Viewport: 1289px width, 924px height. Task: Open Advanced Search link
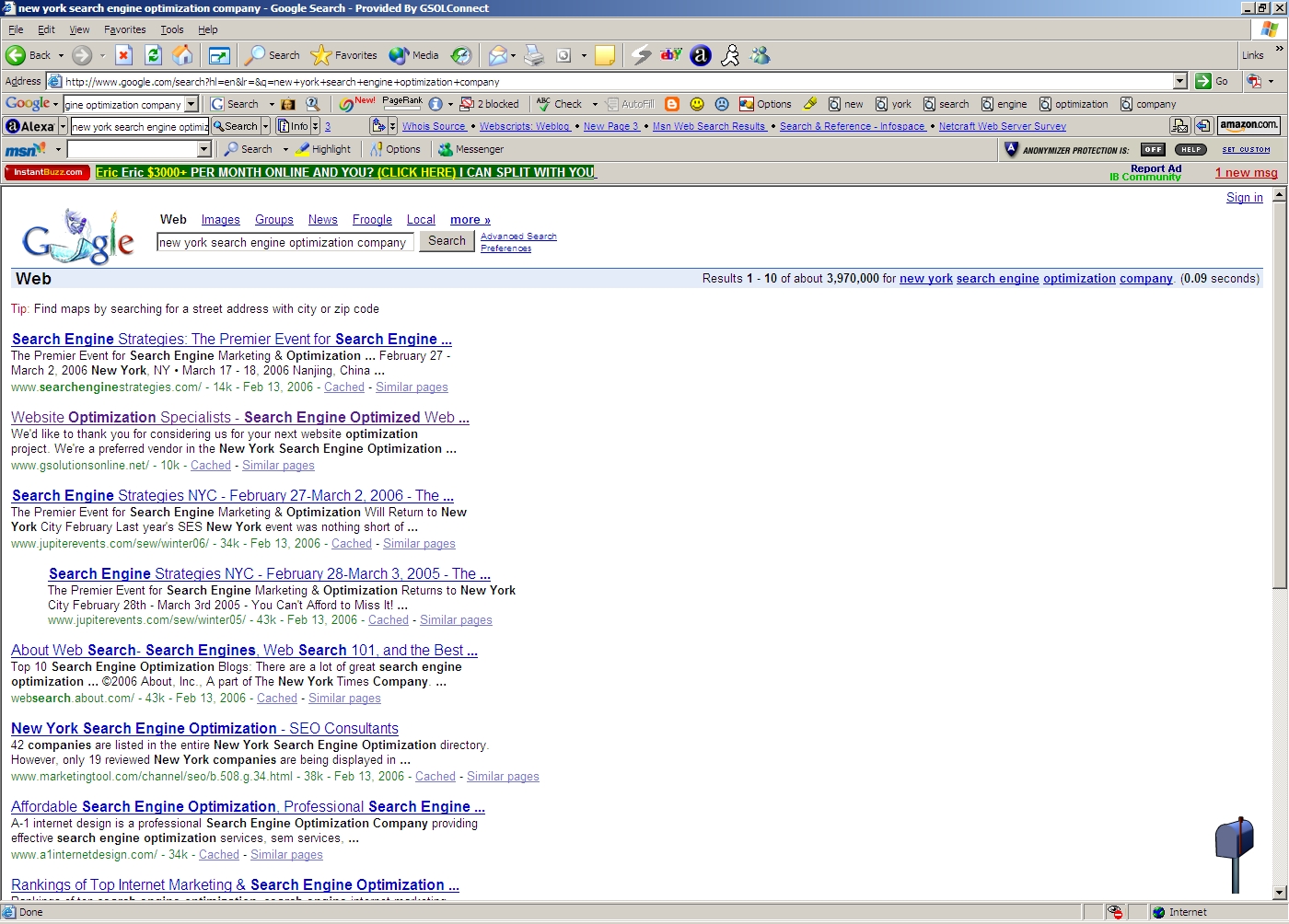tap(518, 237)
